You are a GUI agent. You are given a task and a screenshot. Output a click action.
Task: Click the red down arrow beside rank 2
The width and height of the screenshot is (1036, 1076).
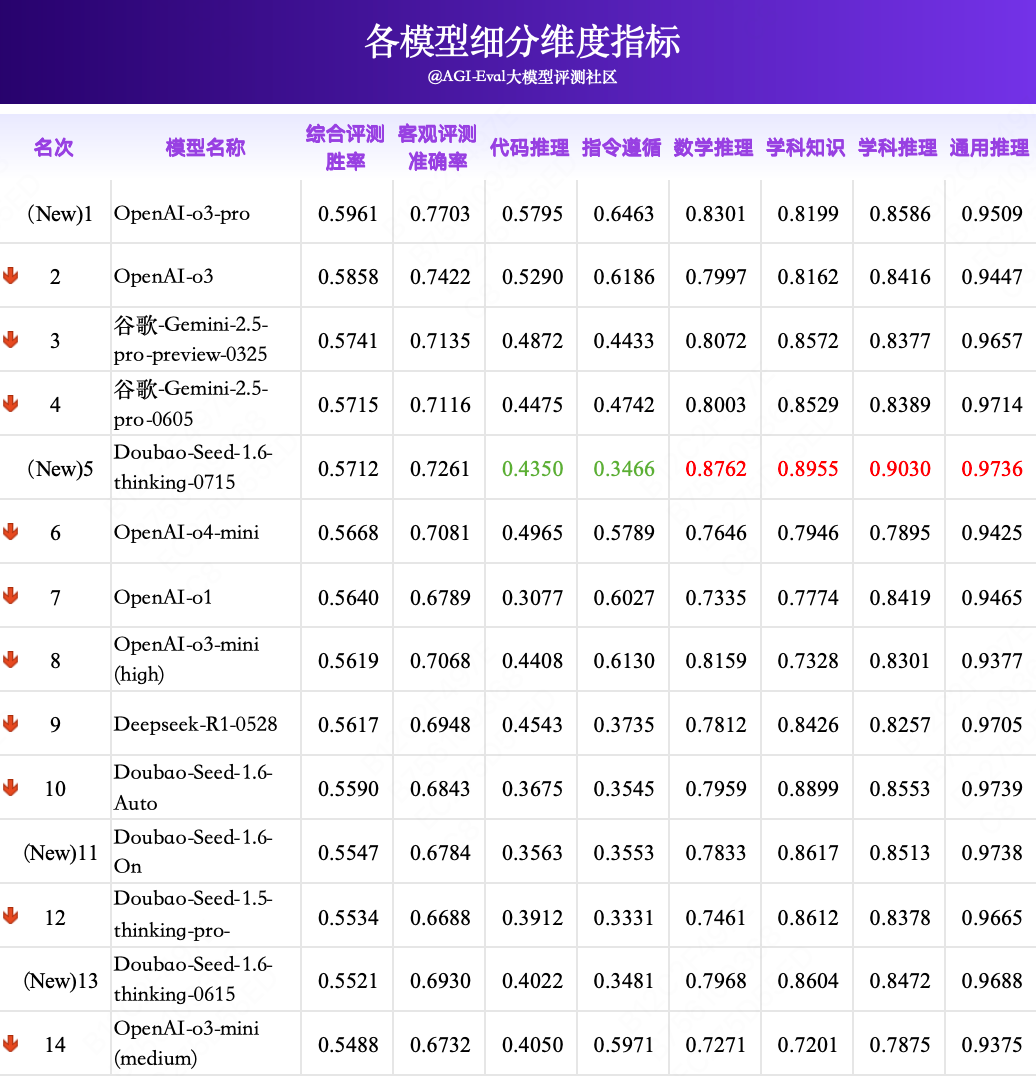(x=10, y=276)
